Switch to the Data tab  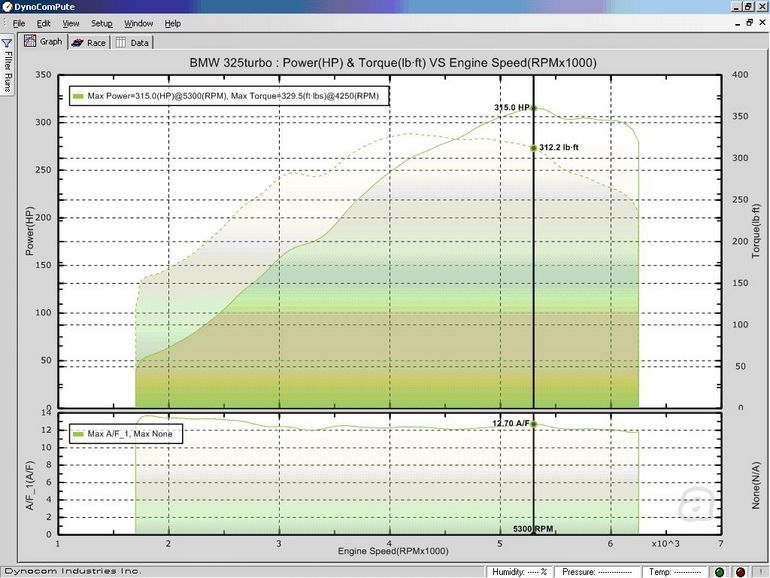pos(132,43)
